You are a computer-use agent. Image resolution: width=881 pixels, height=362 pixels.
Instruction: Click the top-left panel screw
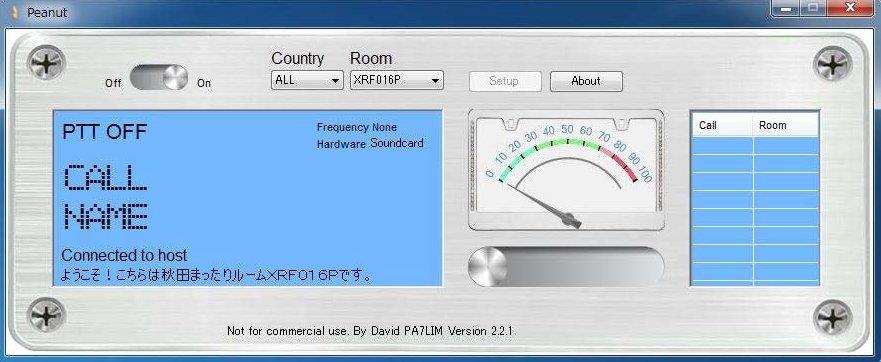(x=47, y=63)
